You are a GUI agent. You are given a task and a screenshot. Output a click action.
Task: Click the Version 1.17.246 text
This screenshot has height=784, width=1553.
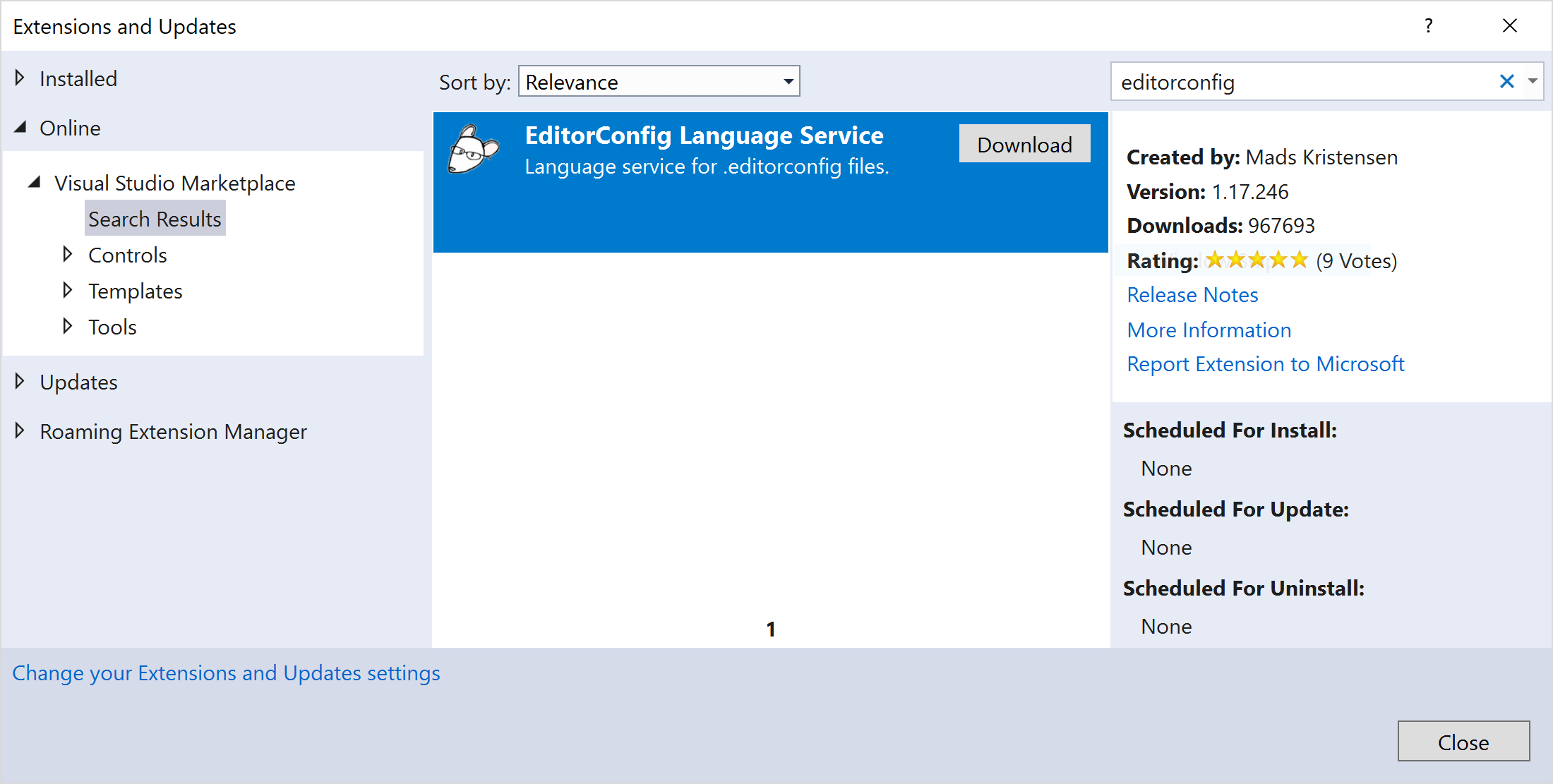click(1208, 191)
